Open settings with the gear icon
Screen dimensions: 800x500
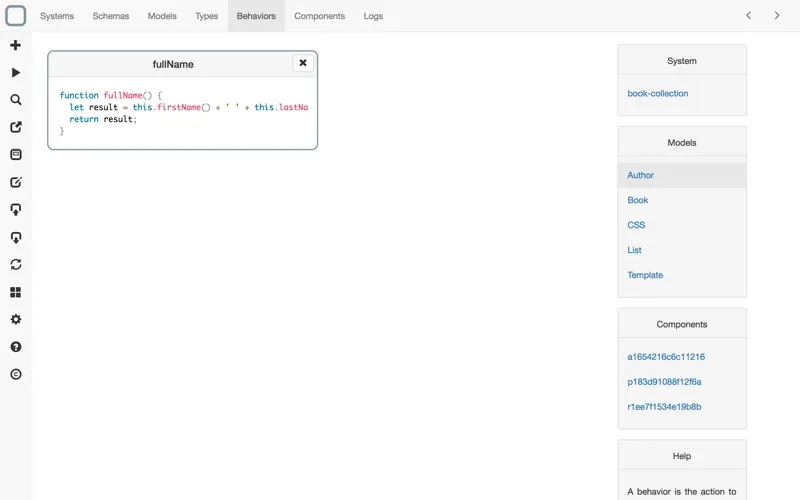coord(16,319)
